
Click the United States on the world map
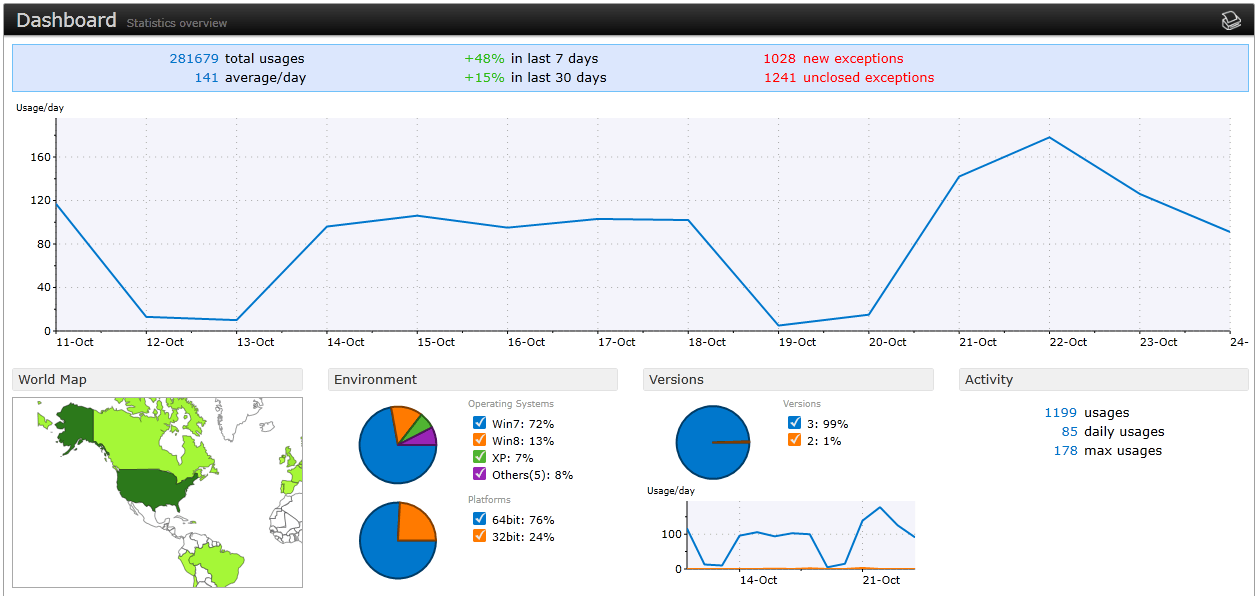click(155, 490)
